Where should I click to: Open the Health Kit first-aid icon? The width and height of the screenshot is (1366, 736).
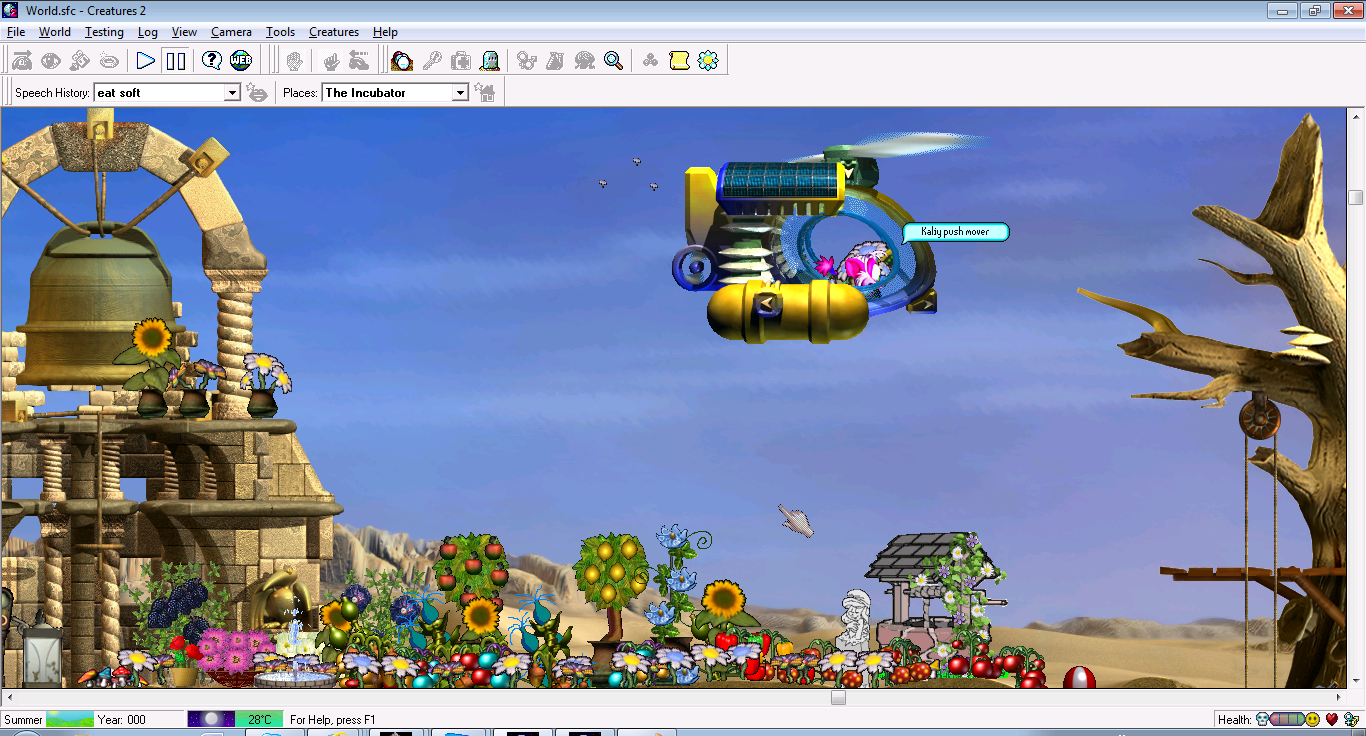461,61
